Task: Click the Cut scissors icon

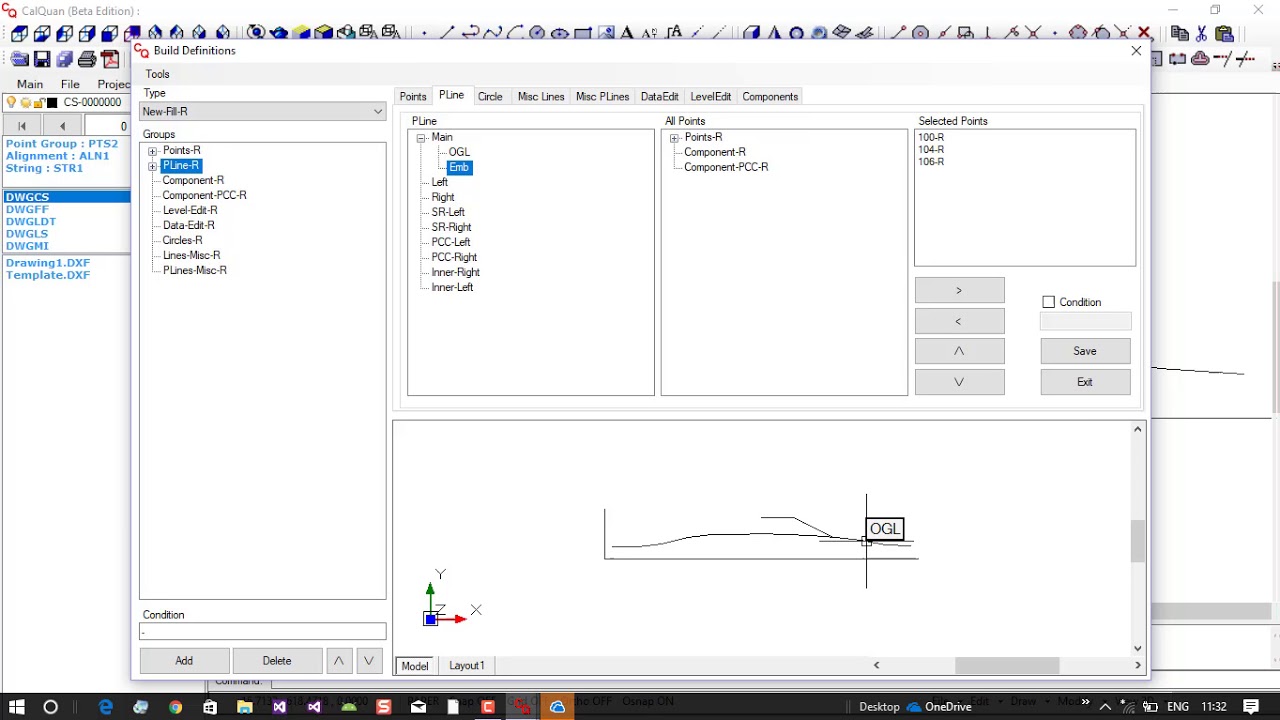Action: [1201, 33]
